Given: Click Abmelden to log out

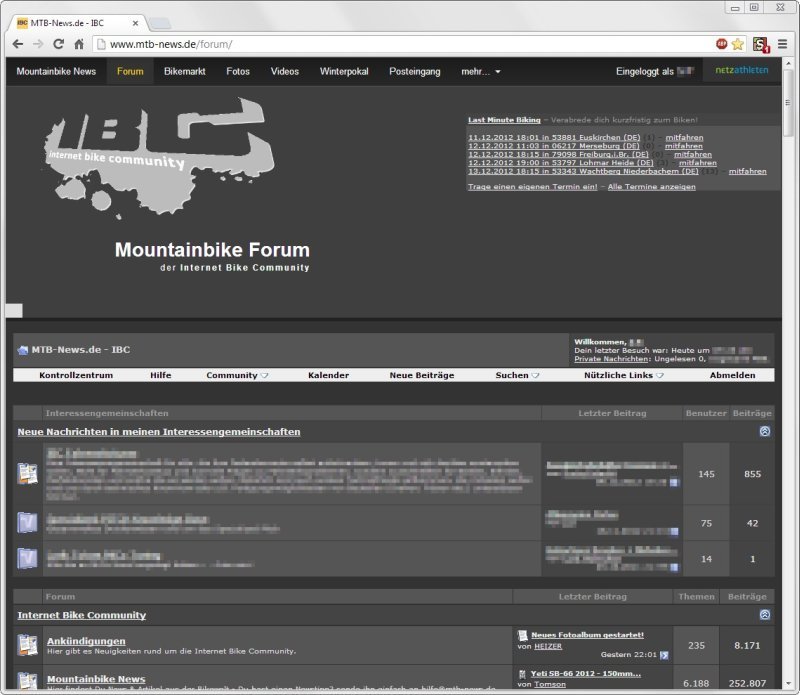Looking at the screenshot, I should click(x=733, y=375).
